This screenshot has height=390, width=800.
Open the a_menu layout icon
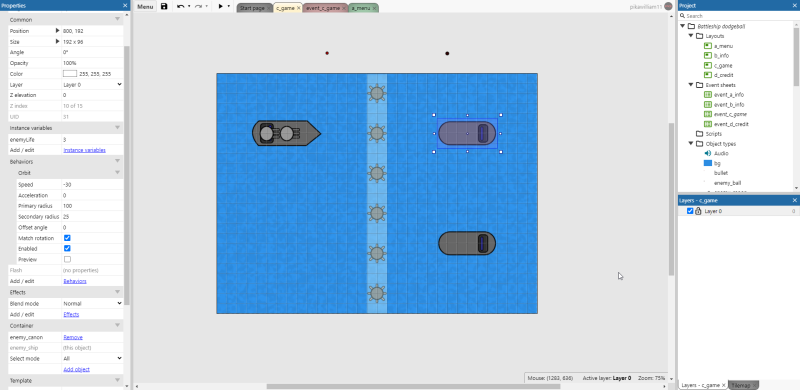pyautogui.click(x=708, y=46)
